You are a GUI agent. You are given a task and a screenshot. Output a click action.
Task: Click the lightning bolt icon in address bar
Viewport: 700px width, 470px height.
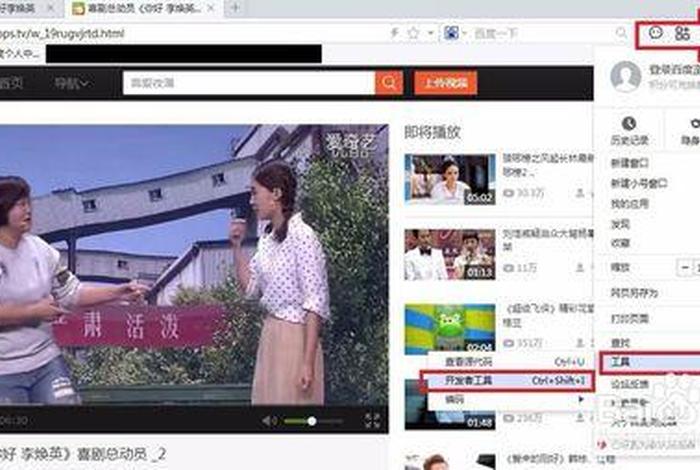[x=395, y=33]
